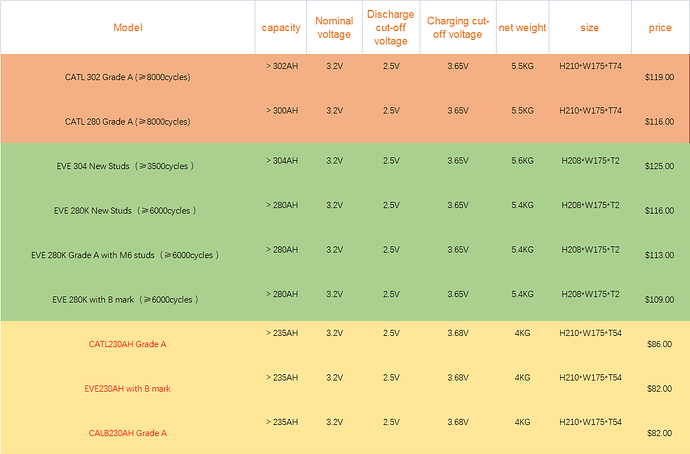690x454 pixels.
Task: Click the 2.5V discharge voltage in the M6 studs row
Action: tap(391, 249)
